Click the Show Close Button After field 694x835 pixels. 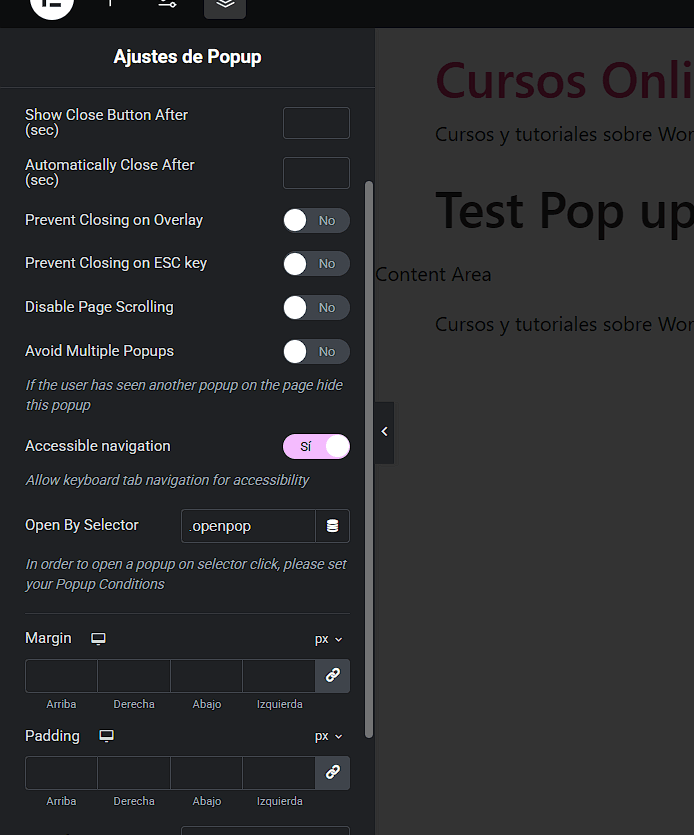click(x=316, y=123)
